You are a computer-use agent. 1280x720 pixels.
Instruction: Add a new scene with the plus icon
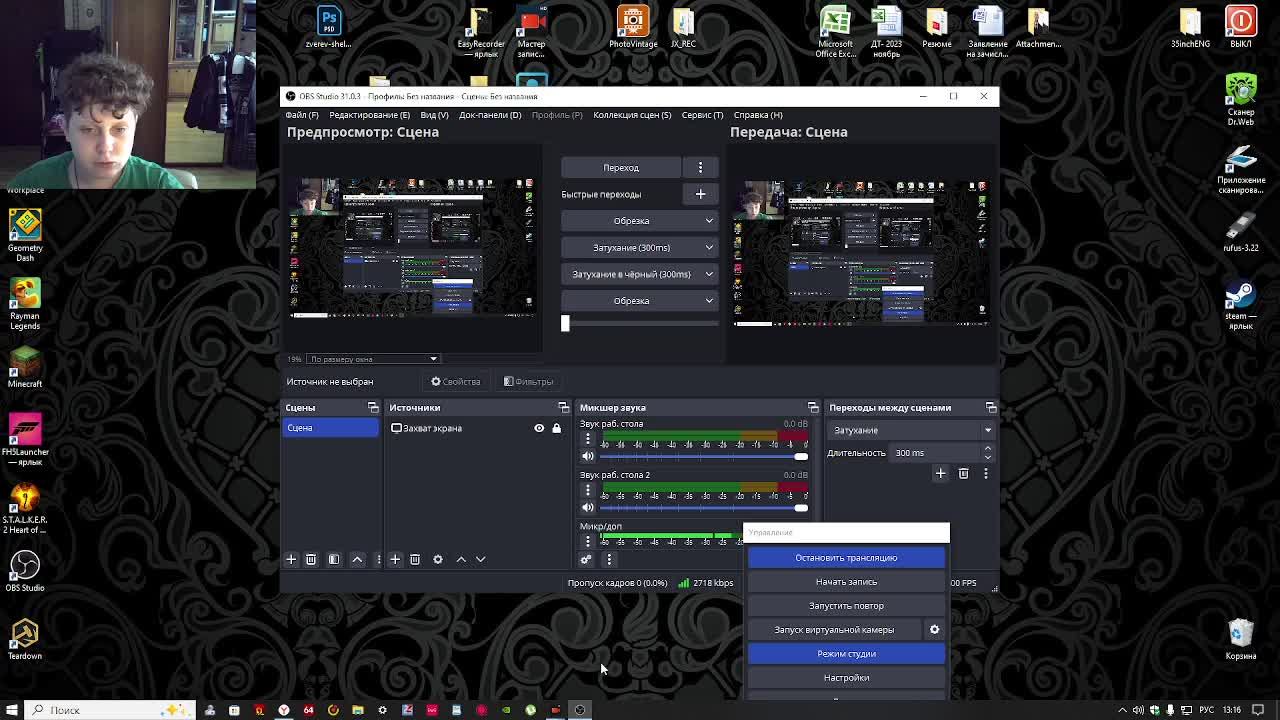[291, 559]
